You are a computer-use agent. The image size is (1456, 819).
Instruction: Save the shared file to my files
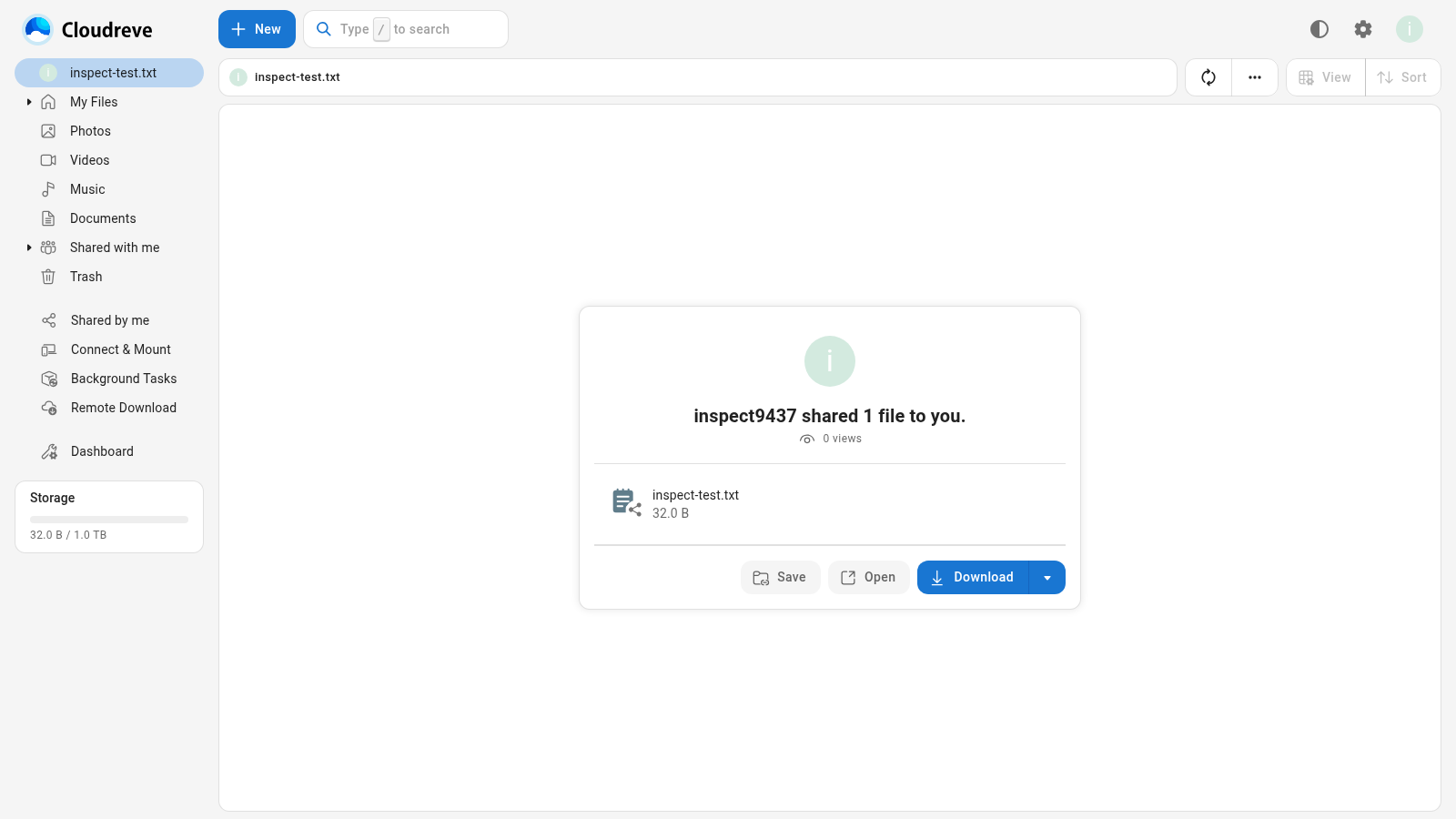pyautogui.click(x=780, y=578)
